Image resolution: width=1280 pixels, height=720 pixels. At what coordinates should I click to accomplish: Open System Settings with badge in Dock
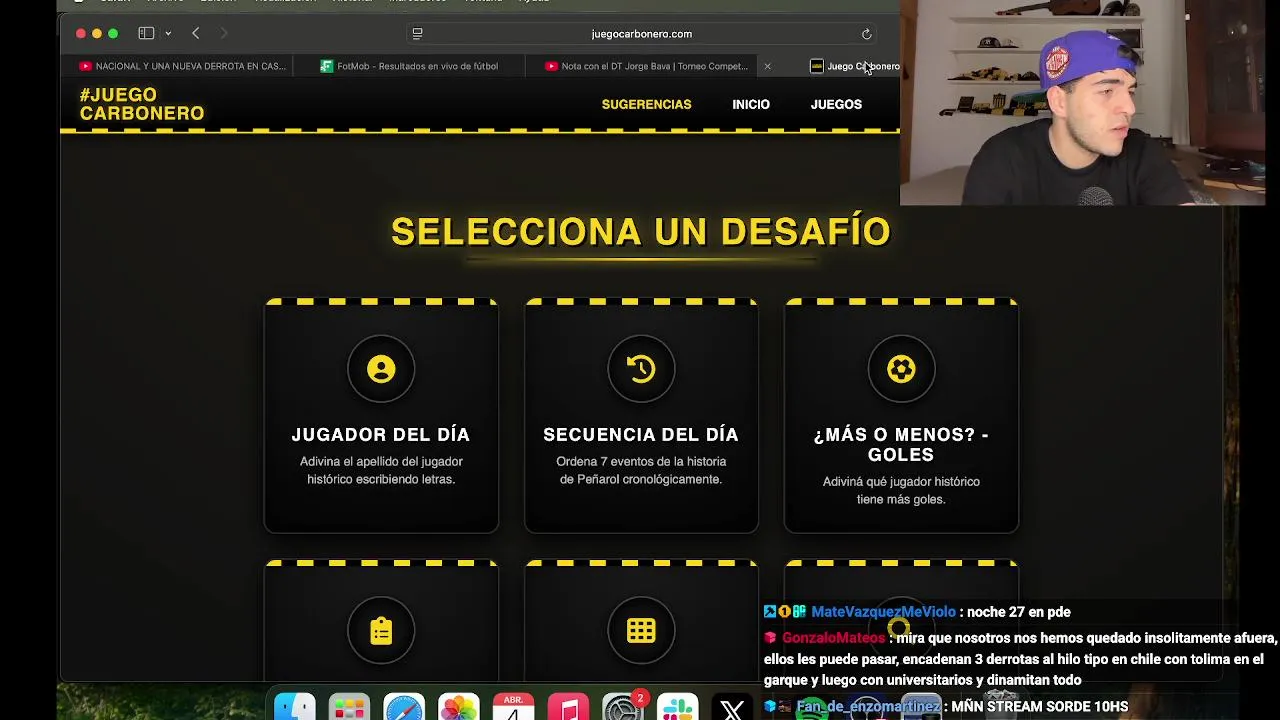coord(625,708)
